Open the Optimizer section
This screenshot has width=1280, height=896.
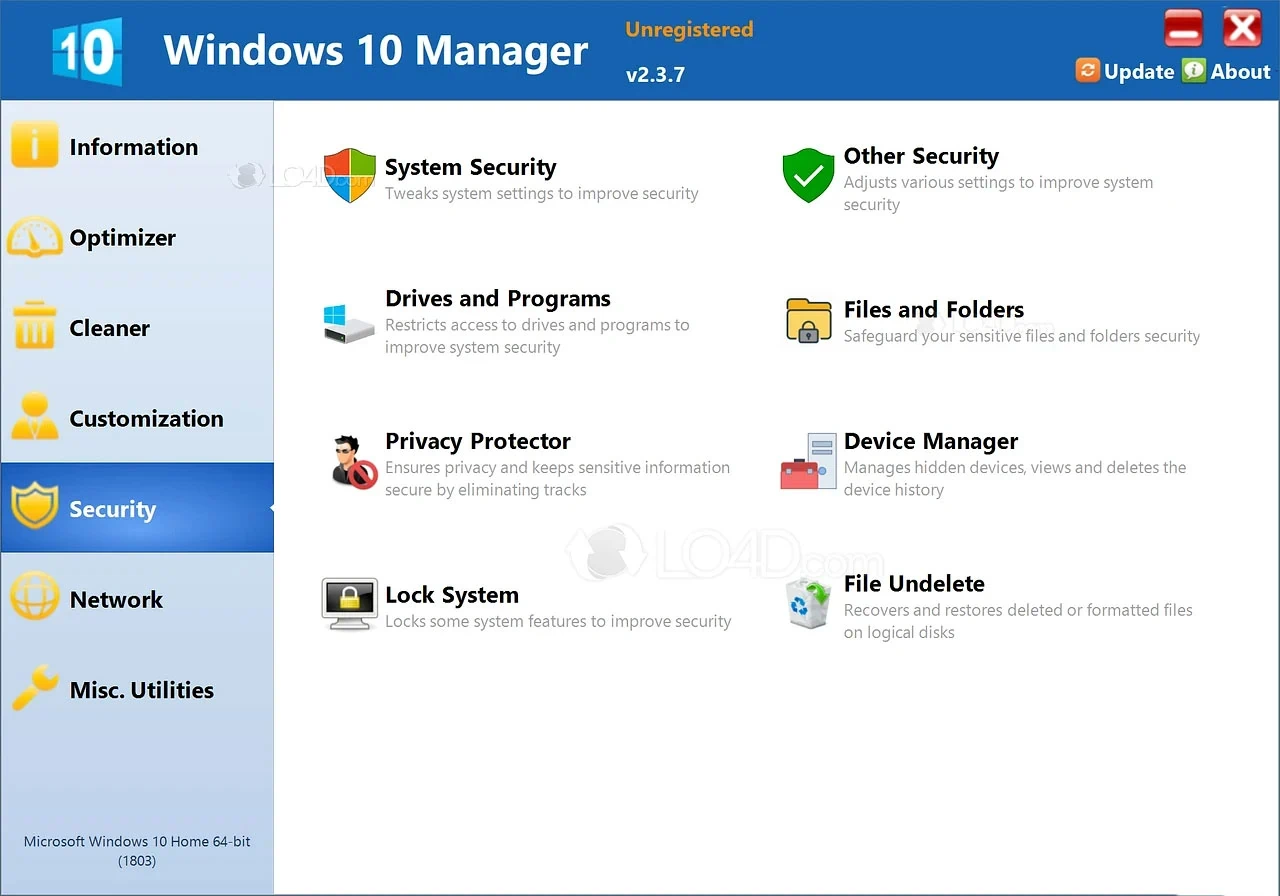click(122, 238)
